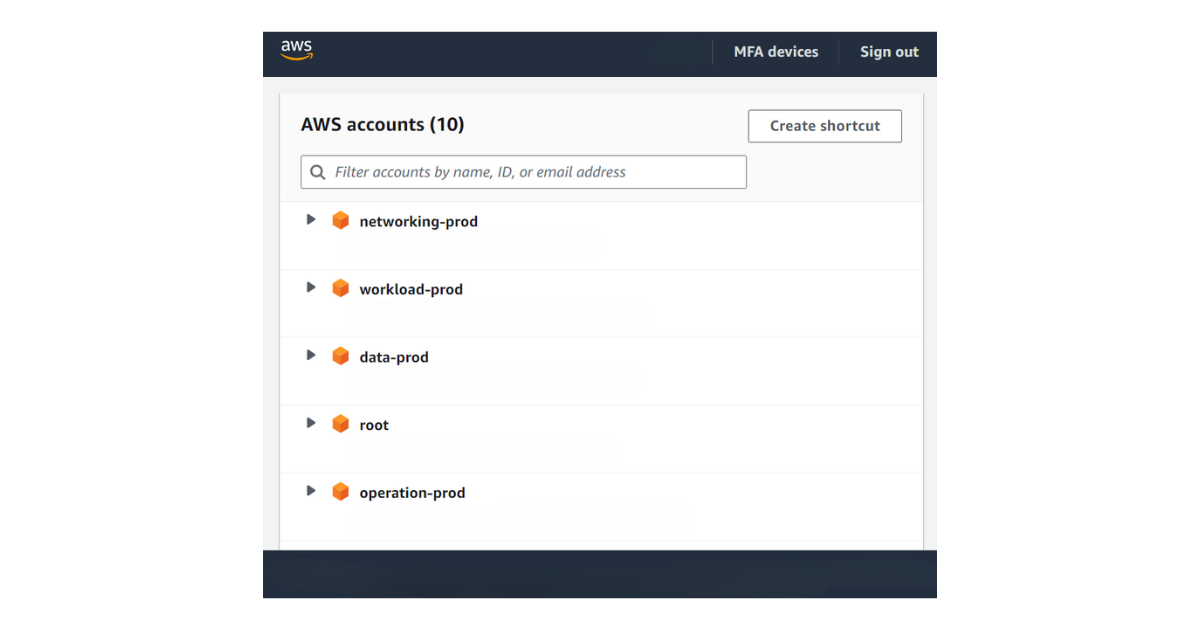
Task: Click the orange cube icon for root
Action: point(341,424)
